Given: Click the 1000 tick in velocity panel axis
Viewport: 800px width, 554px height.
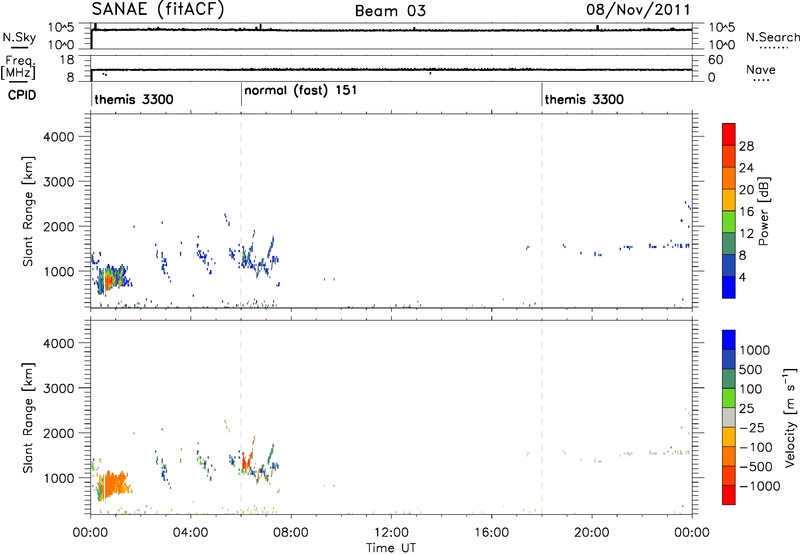Looking at the screenshot, I should 59,478.
